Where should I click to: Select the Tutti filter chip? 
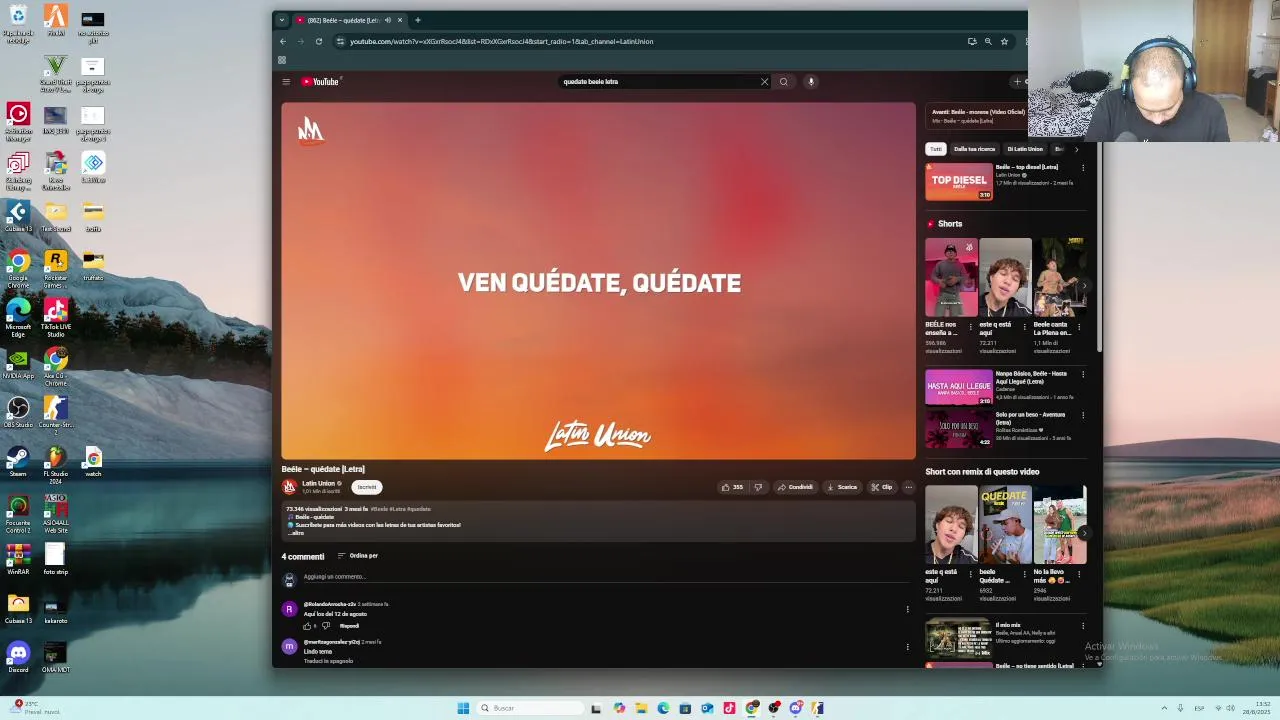pos(936,149)
